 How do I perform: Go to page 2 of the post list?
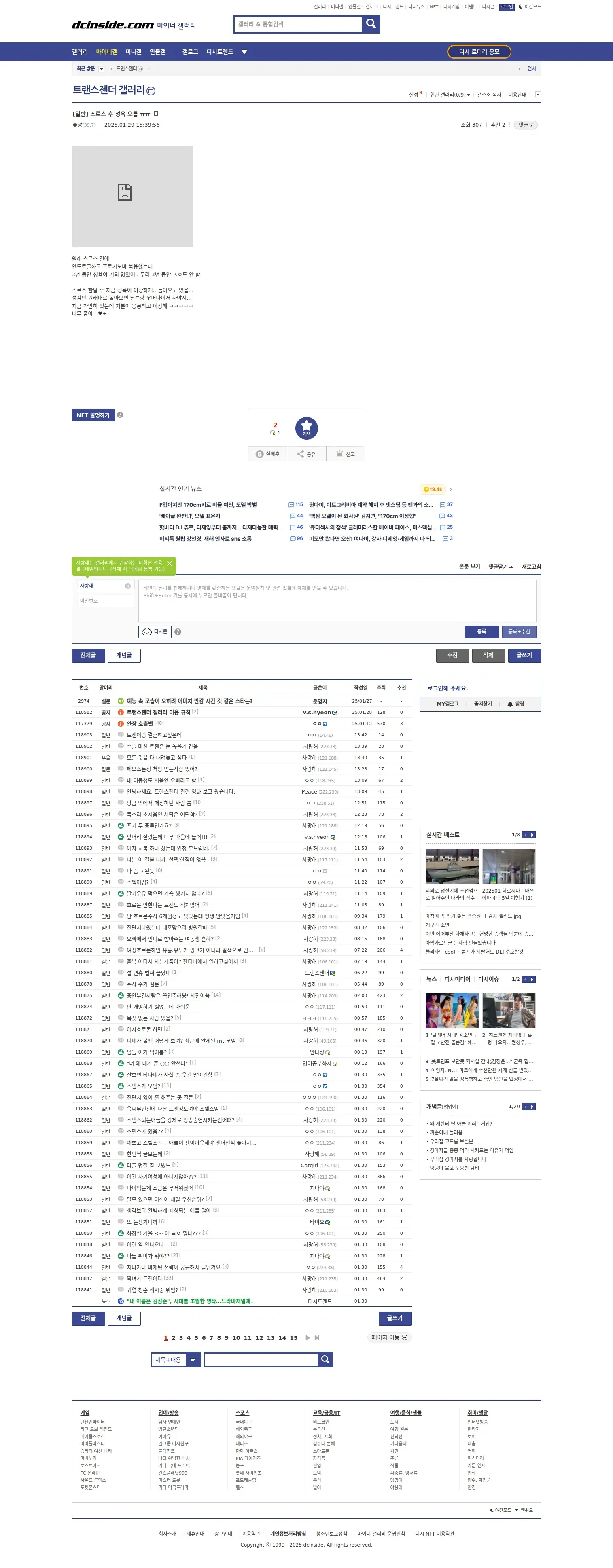174,1338
